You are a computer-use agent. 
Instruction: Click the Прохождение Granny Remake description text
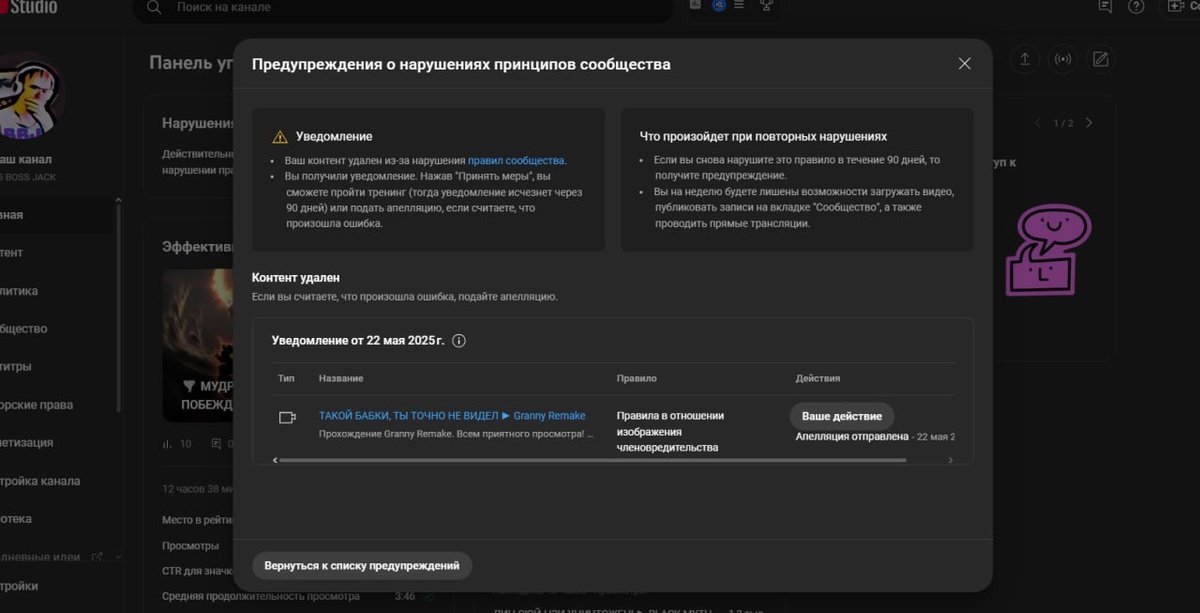click(456, 434)
